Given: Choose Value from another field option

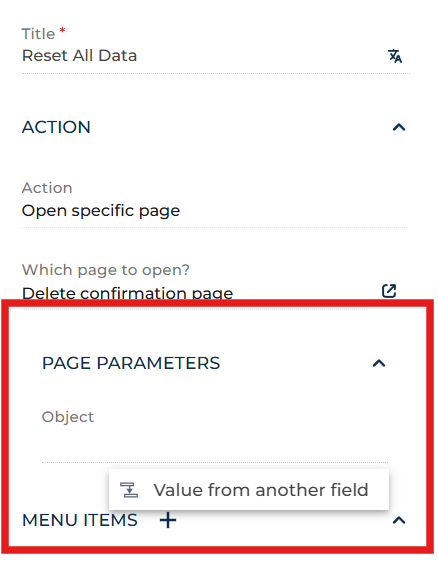Looking at the screenshot, I should tap(249, 490).
